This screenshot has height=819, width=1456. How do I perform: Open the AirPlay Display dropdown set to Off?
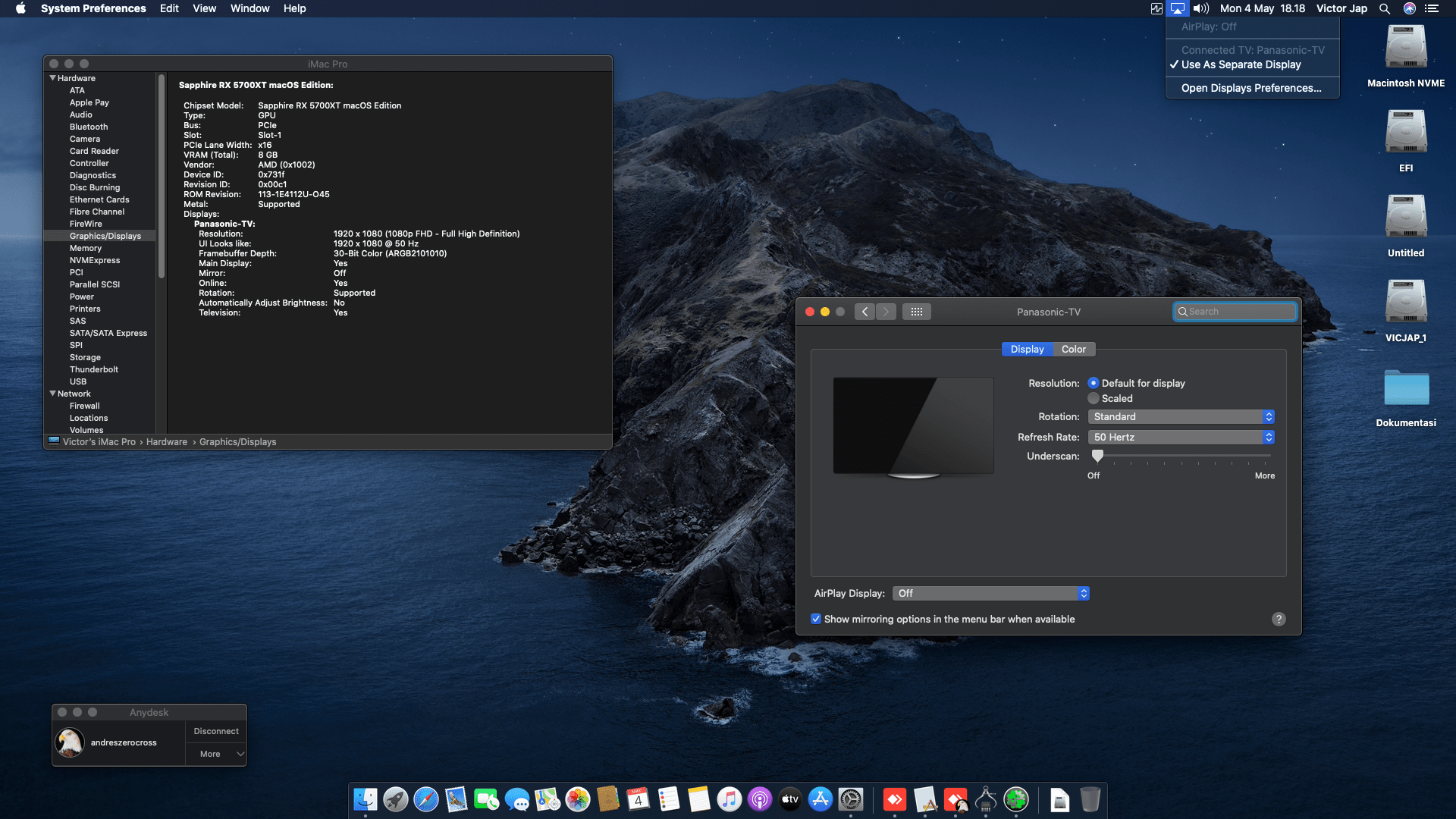(x=991, y=593)
